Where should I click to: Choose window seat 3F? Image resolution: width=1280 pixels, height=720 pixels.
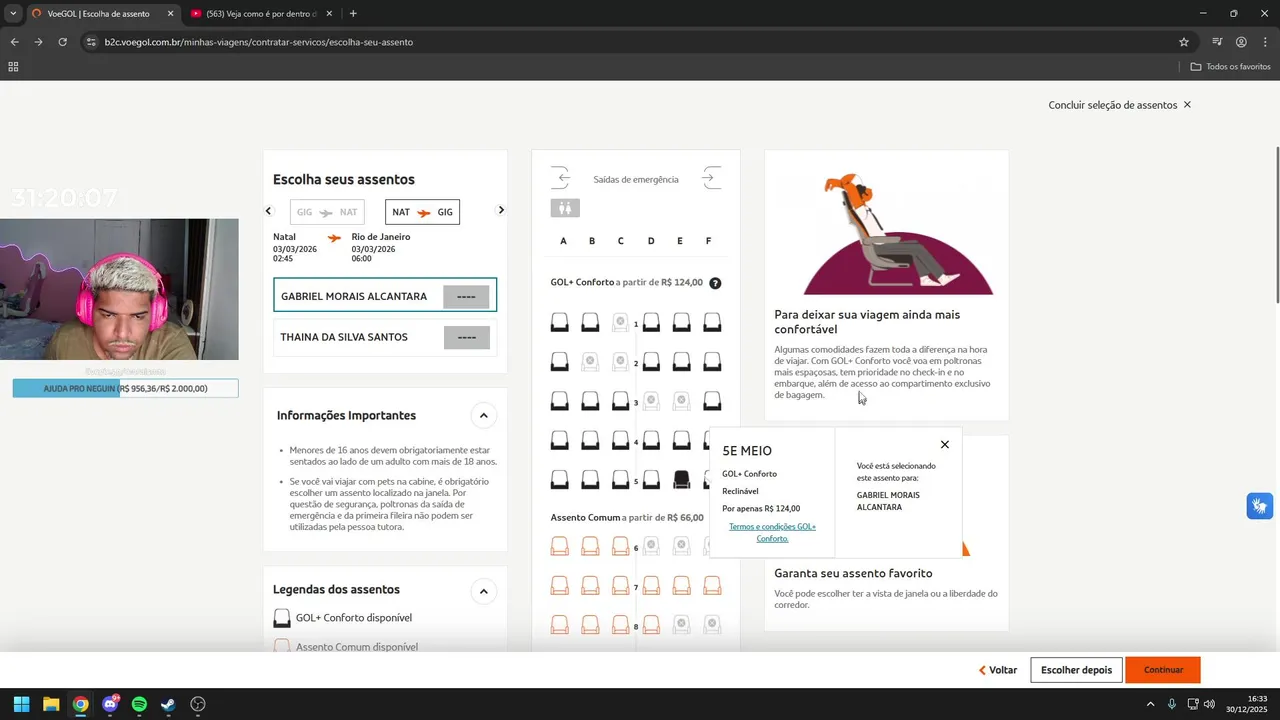coord(712,401)
